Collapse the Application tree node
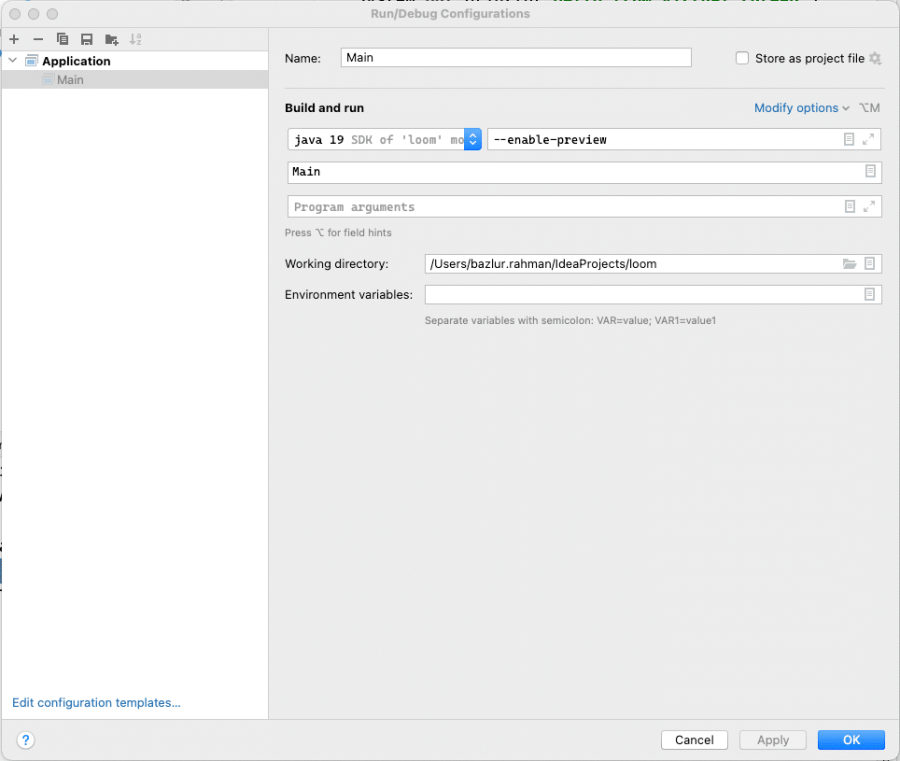The width and height of the screenshot is (900, 761). (x=13, y=60)
